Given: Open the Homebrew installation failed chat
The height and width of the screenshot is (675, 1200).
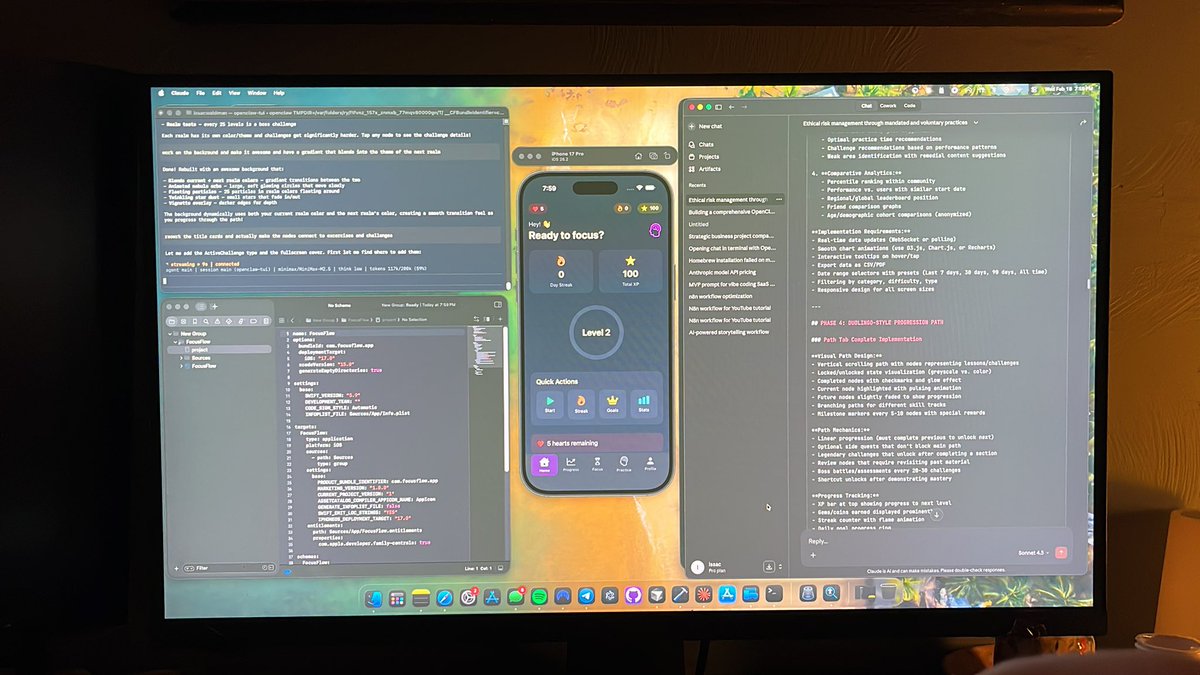Looking at the screenshot, I should (731, 260).
